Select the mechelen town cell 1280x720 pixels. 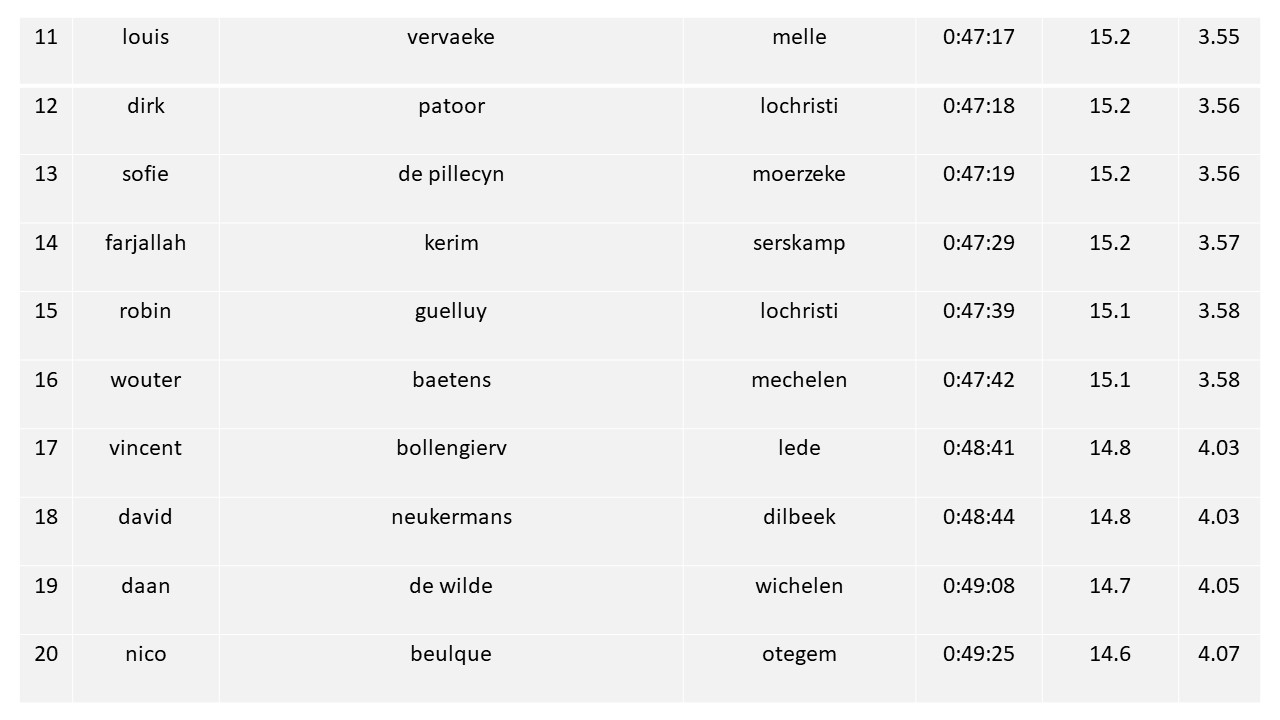[799, 394]
